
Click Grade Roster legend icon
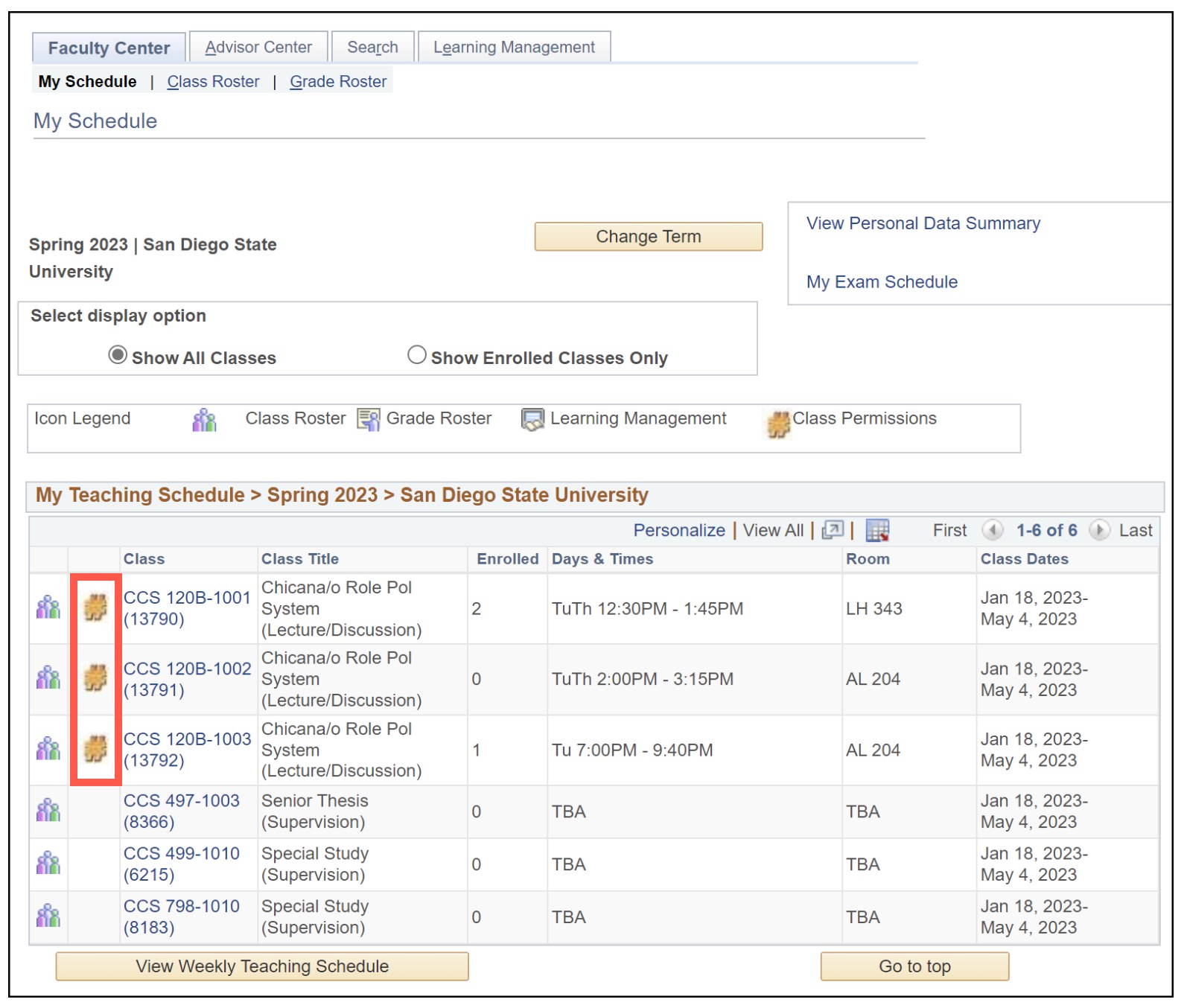pos(368,420)
